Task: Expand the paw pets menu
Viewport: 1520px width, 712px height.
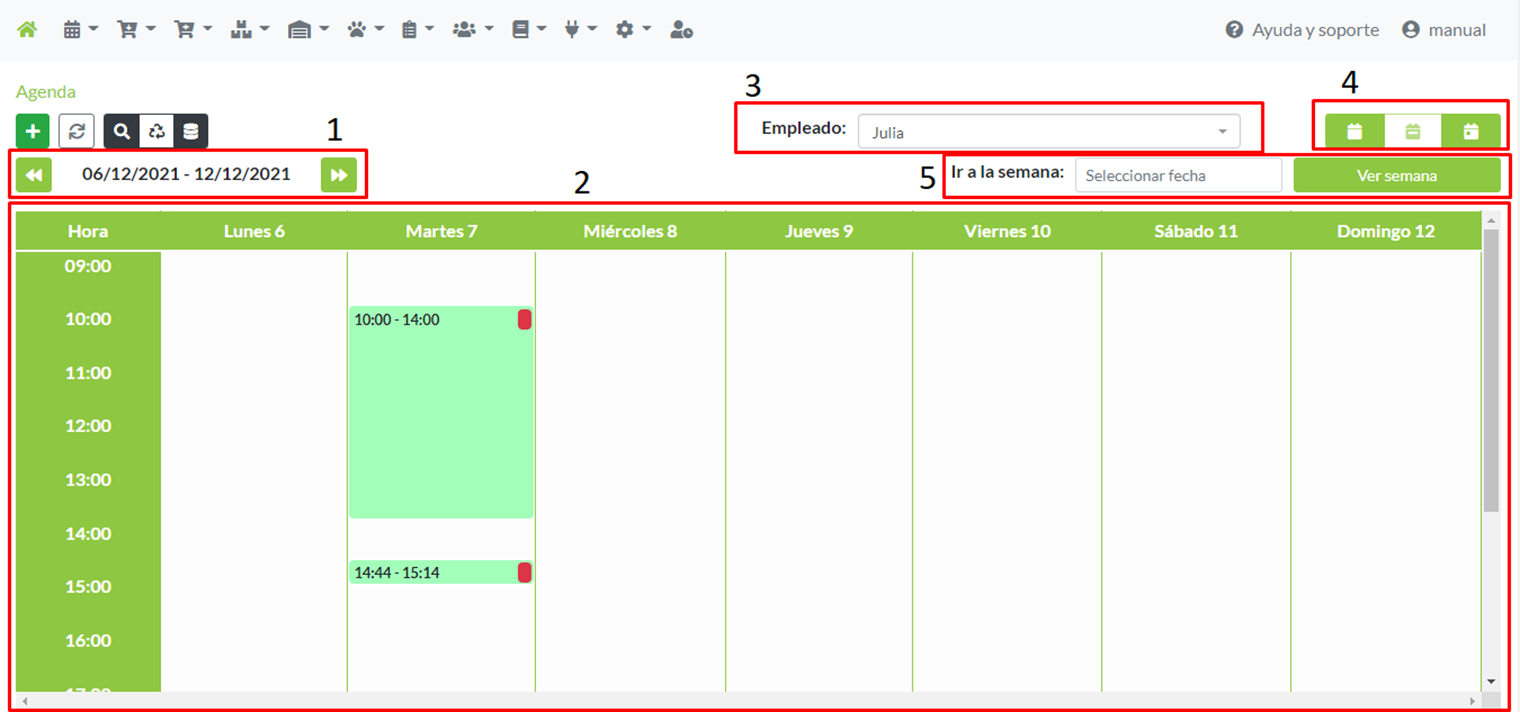Action: (365, 30)
